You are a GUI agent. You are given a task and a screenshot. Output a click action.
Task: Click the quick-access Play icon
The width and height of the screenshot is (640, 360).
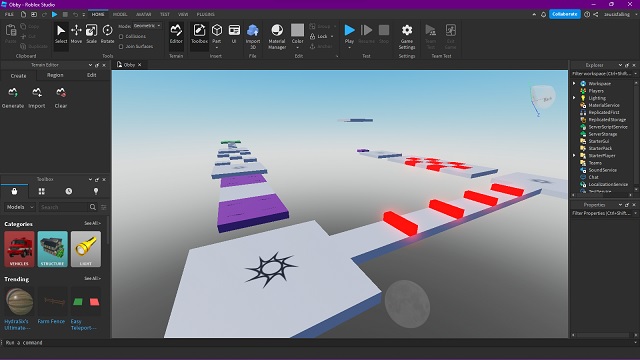55,14
